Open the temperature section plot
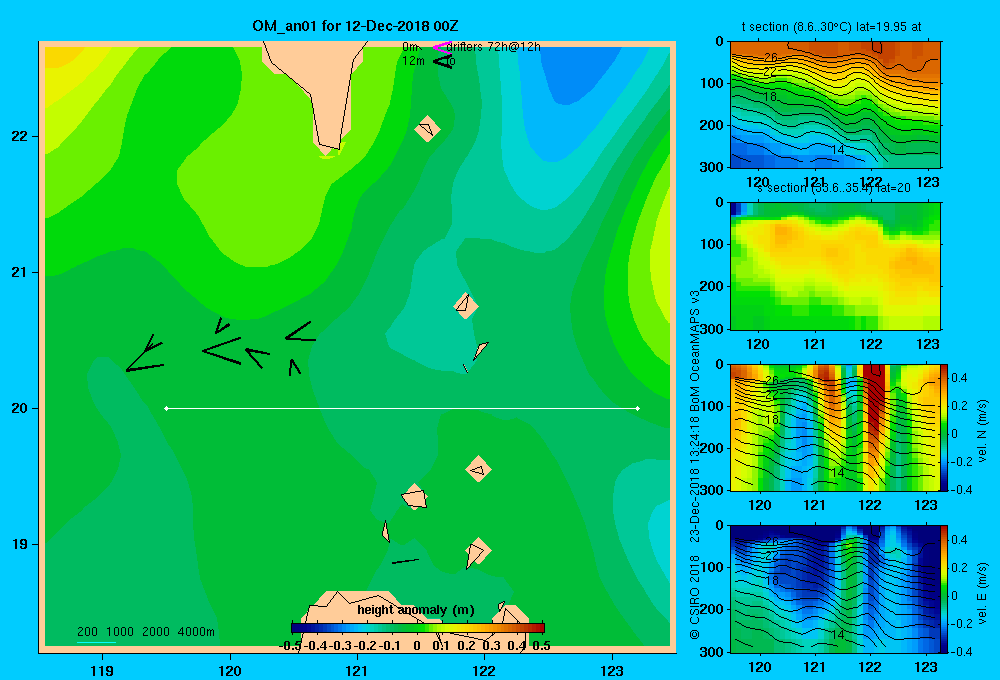Screen dimensions: 1000x680 [x=835, y=105]
